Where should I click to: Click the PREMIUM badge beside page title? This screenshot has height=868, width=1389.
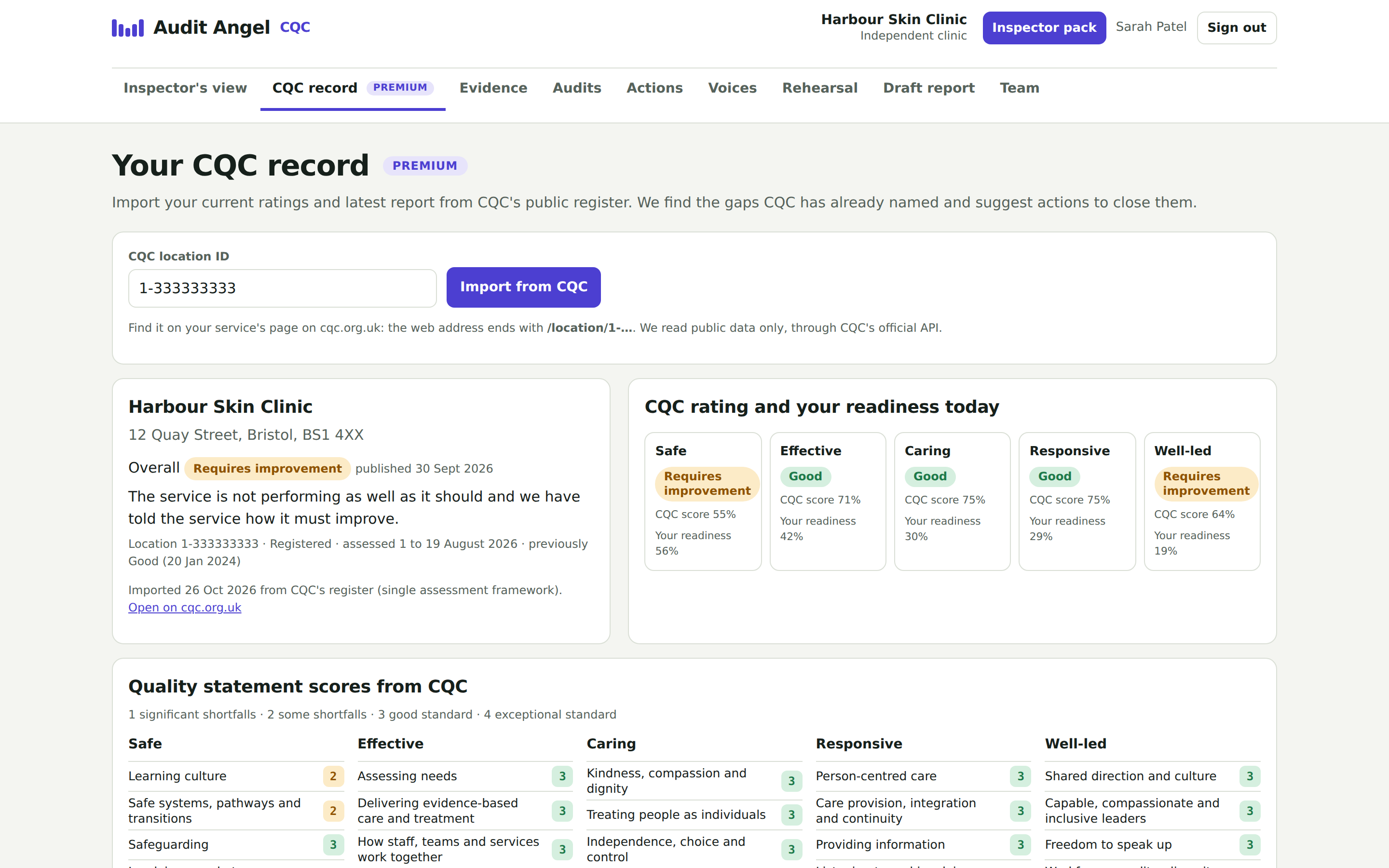[425, 166]
